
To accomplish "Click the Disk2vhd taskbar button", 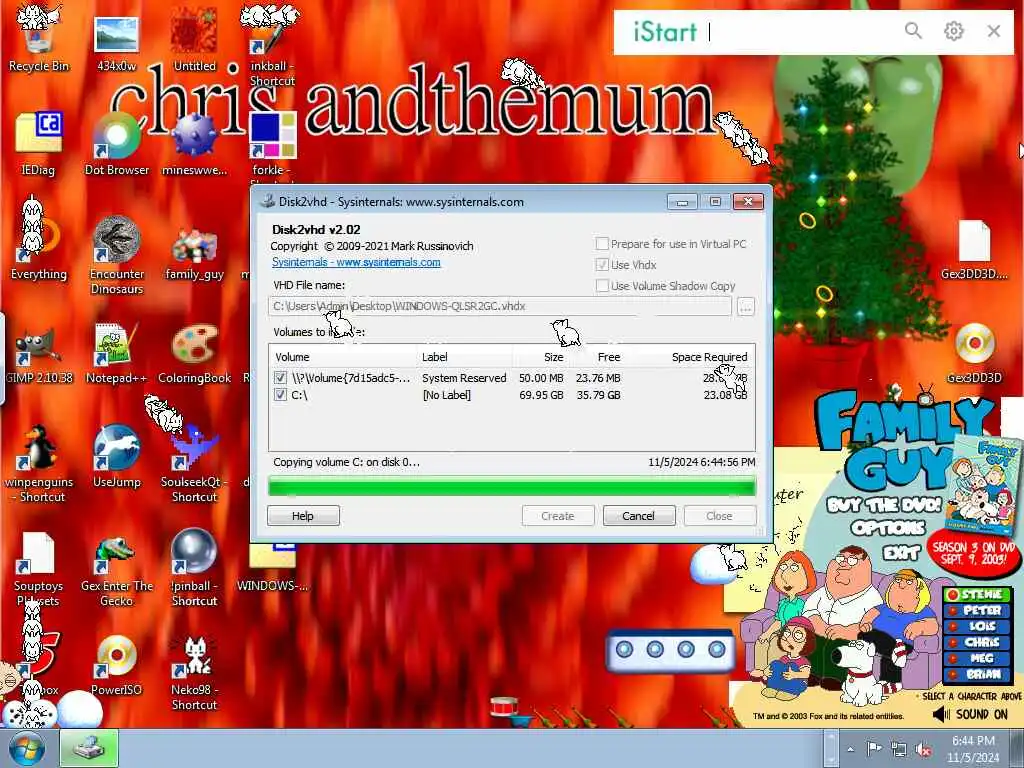I will (89, 749).
